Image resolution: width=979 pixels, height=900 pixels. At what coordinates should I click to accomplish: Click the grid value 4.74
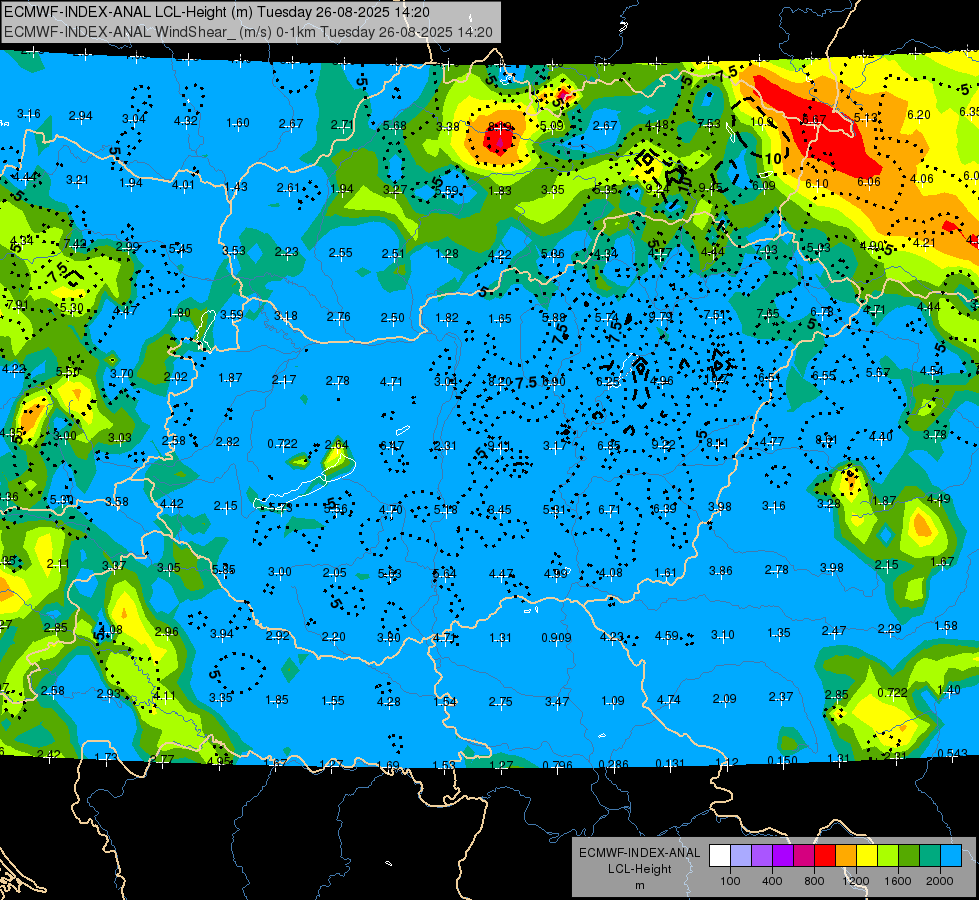[669, 700]
